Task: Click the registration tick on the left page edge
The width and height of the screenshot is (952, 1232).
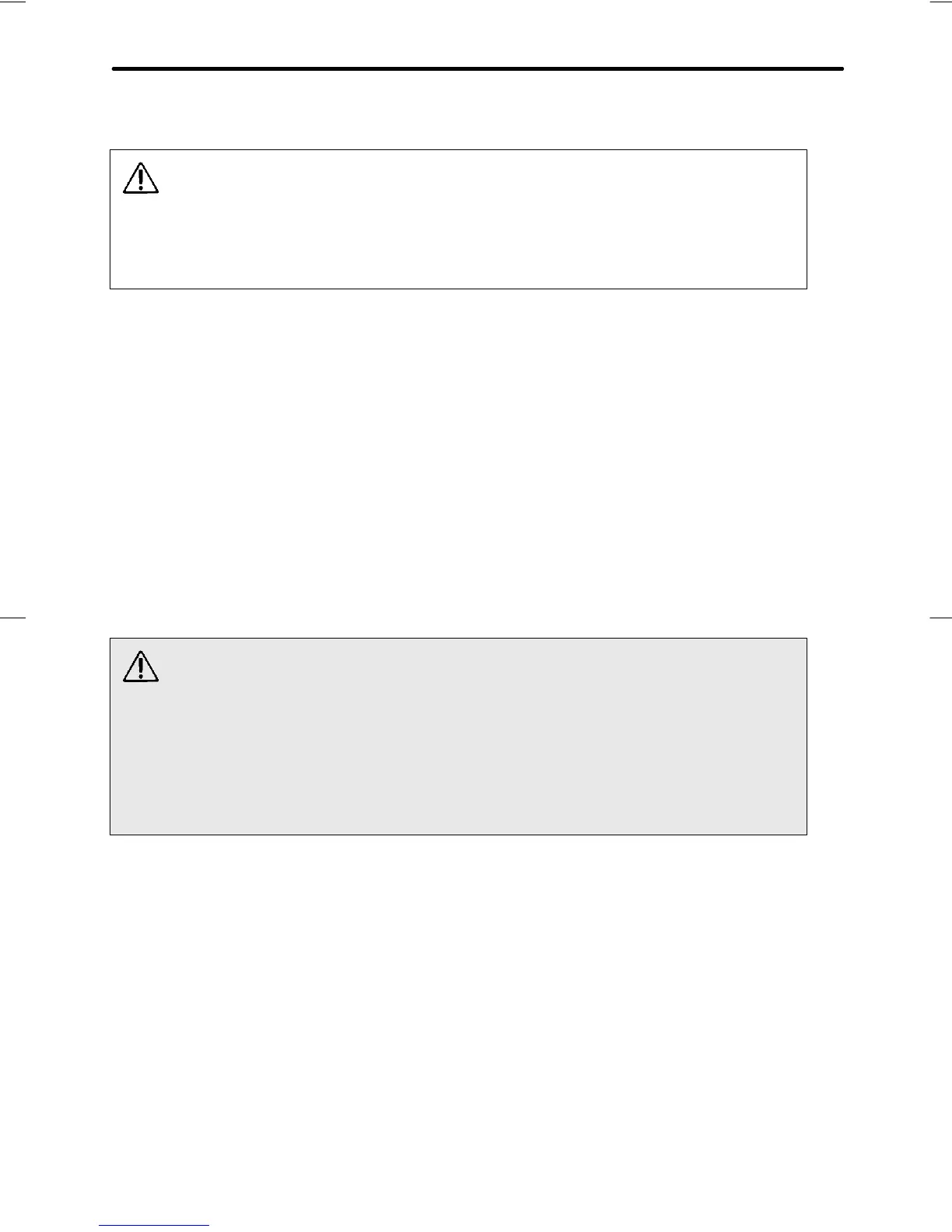Action: coord(12,618)
